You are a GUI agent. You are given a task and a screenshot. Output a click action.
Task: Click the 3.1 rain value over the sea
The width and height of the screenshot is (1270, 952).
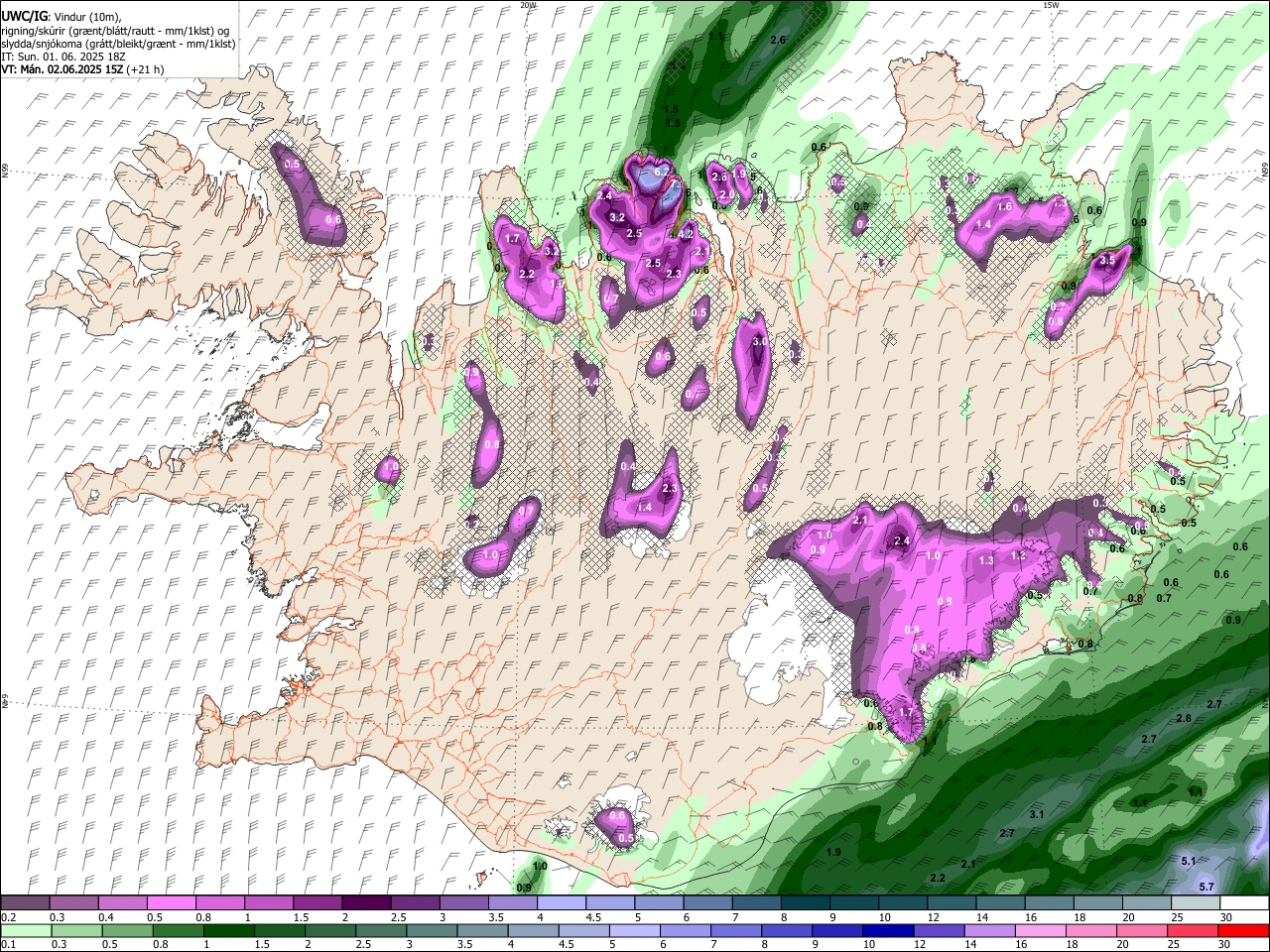pyautogui.click(x=1037, y=814)
